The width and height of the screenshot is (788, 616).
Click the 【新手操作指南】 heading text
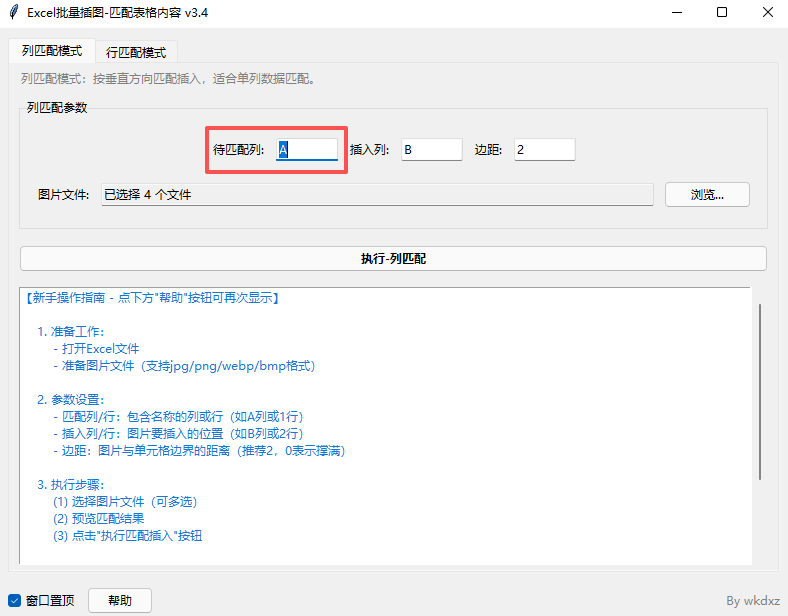pyautogui.click(x=152, y=298)
